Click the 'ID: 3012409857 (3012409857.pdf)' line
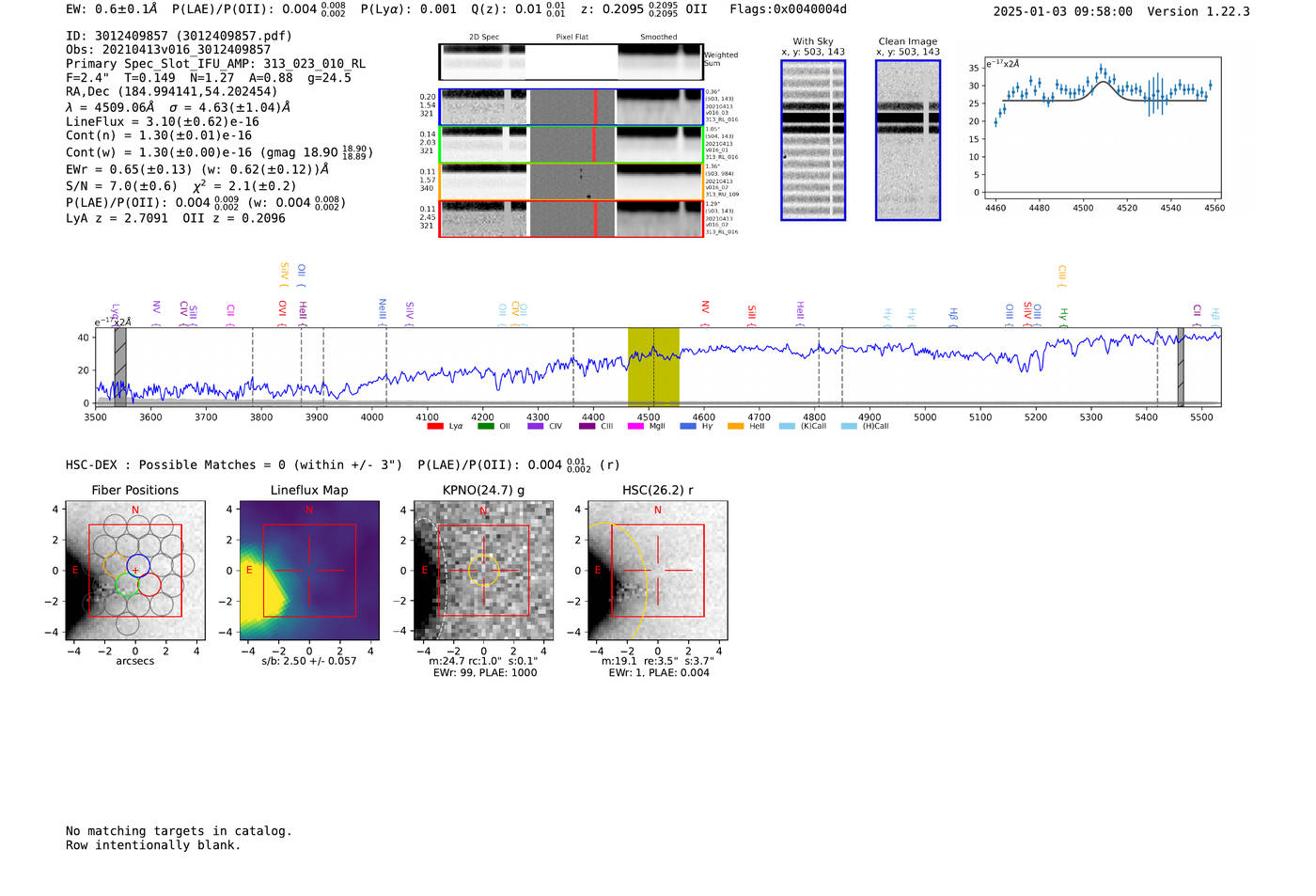Image resolution: width=1316 pixels, height=896 pixels. (179, 36)
